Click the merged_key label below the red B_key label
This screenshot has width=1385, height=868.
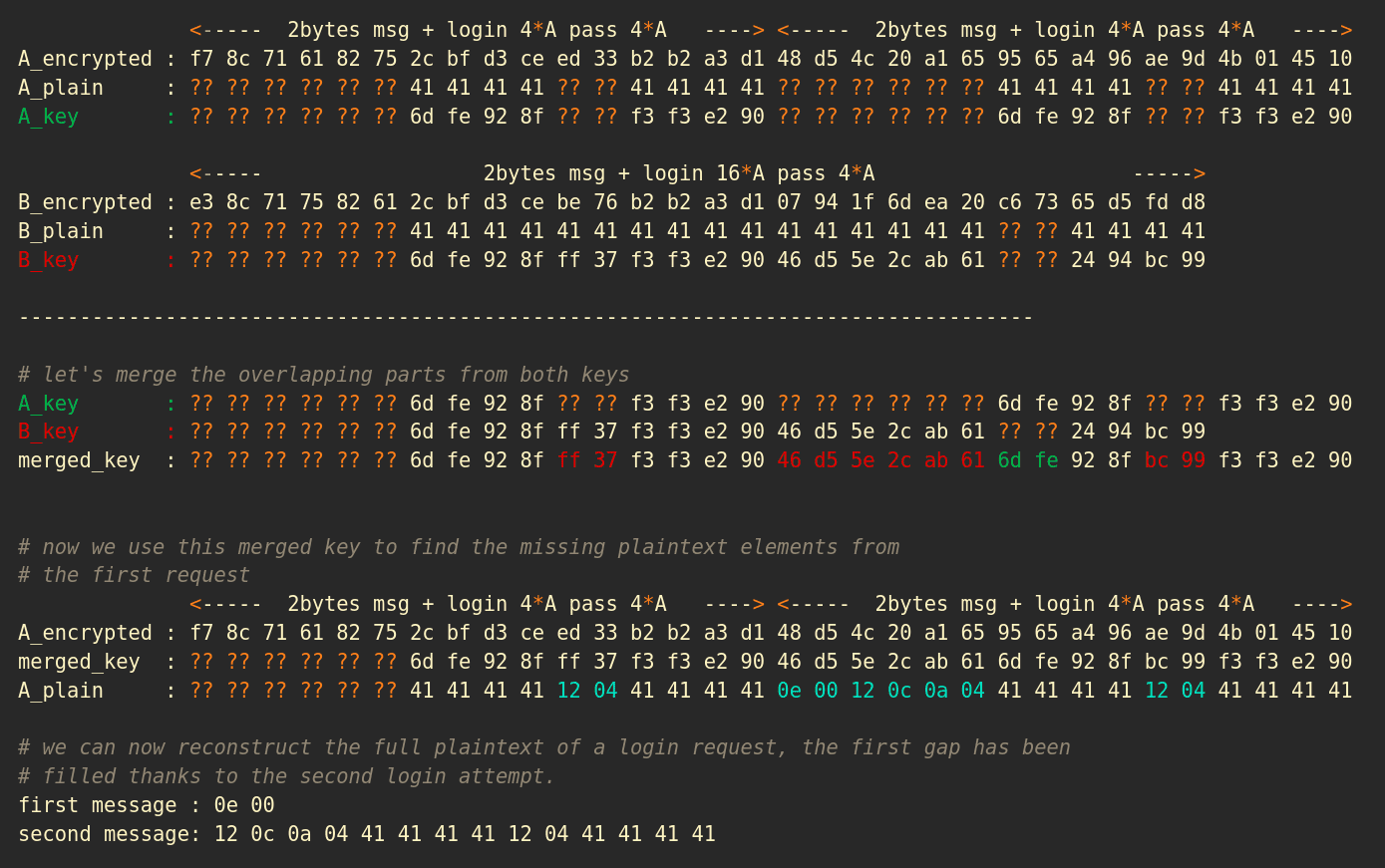click(x=79, y=460)
